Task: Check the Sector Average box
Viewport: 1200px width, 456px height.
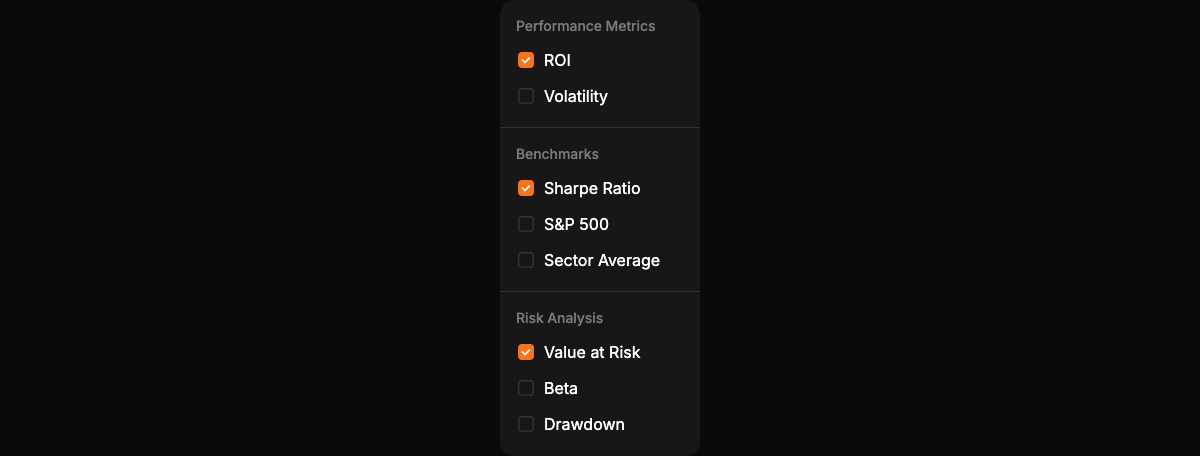Action: pos(526,260)
